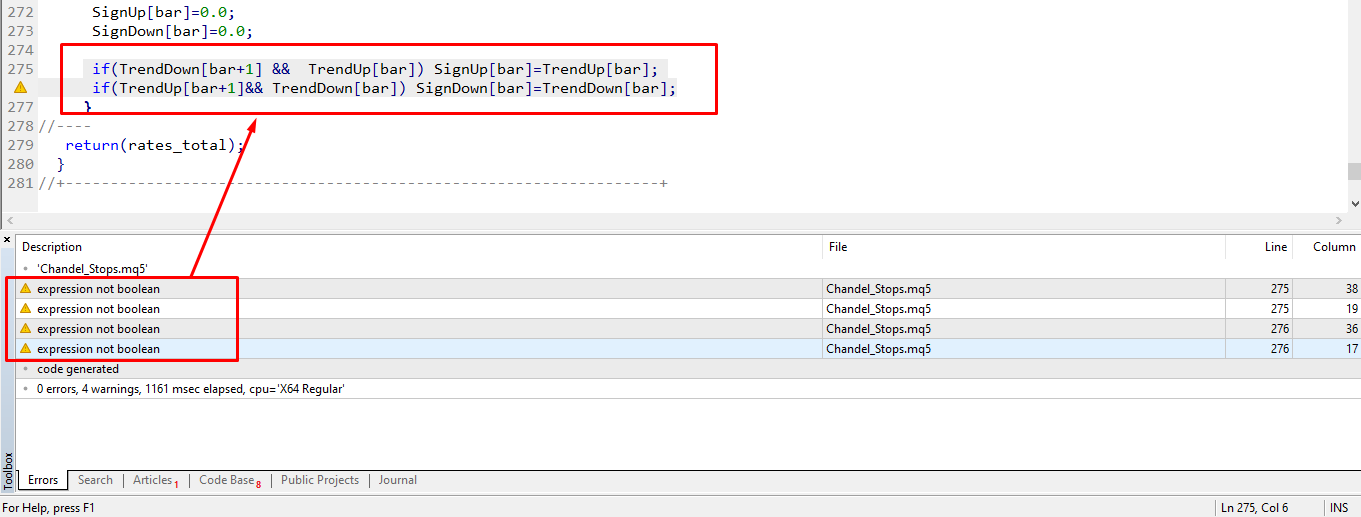The image size is (1361, 517).
Task: Switch to Public Projects tab
Action: [320, 480]
